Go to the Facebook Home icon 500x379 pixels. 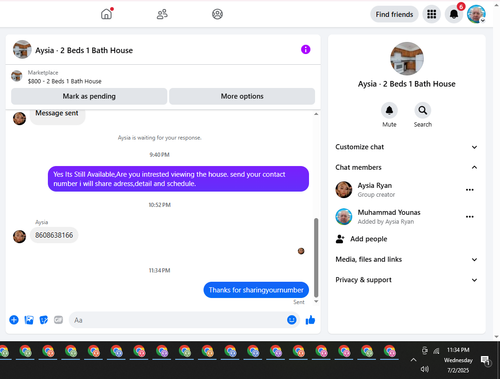pos(106,14)
